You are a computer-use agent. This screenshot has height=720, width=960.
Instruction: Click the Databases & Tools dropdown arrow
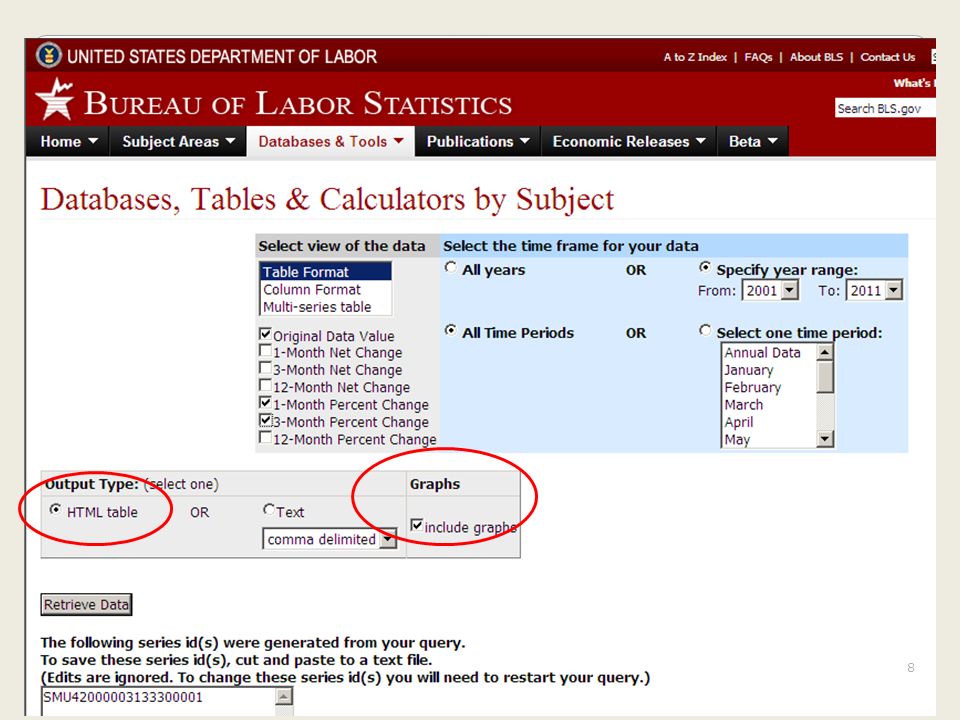click(399, 141)
